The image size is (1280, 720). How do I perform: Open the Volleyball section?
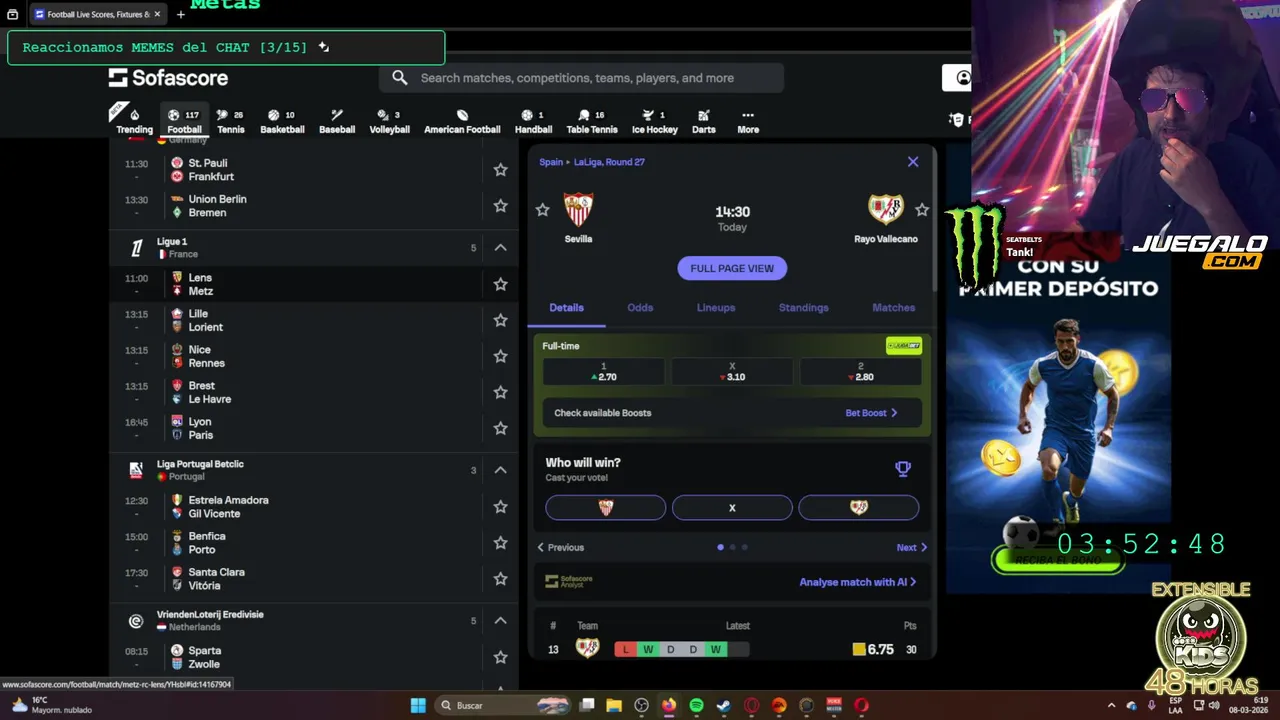[389, 121]
